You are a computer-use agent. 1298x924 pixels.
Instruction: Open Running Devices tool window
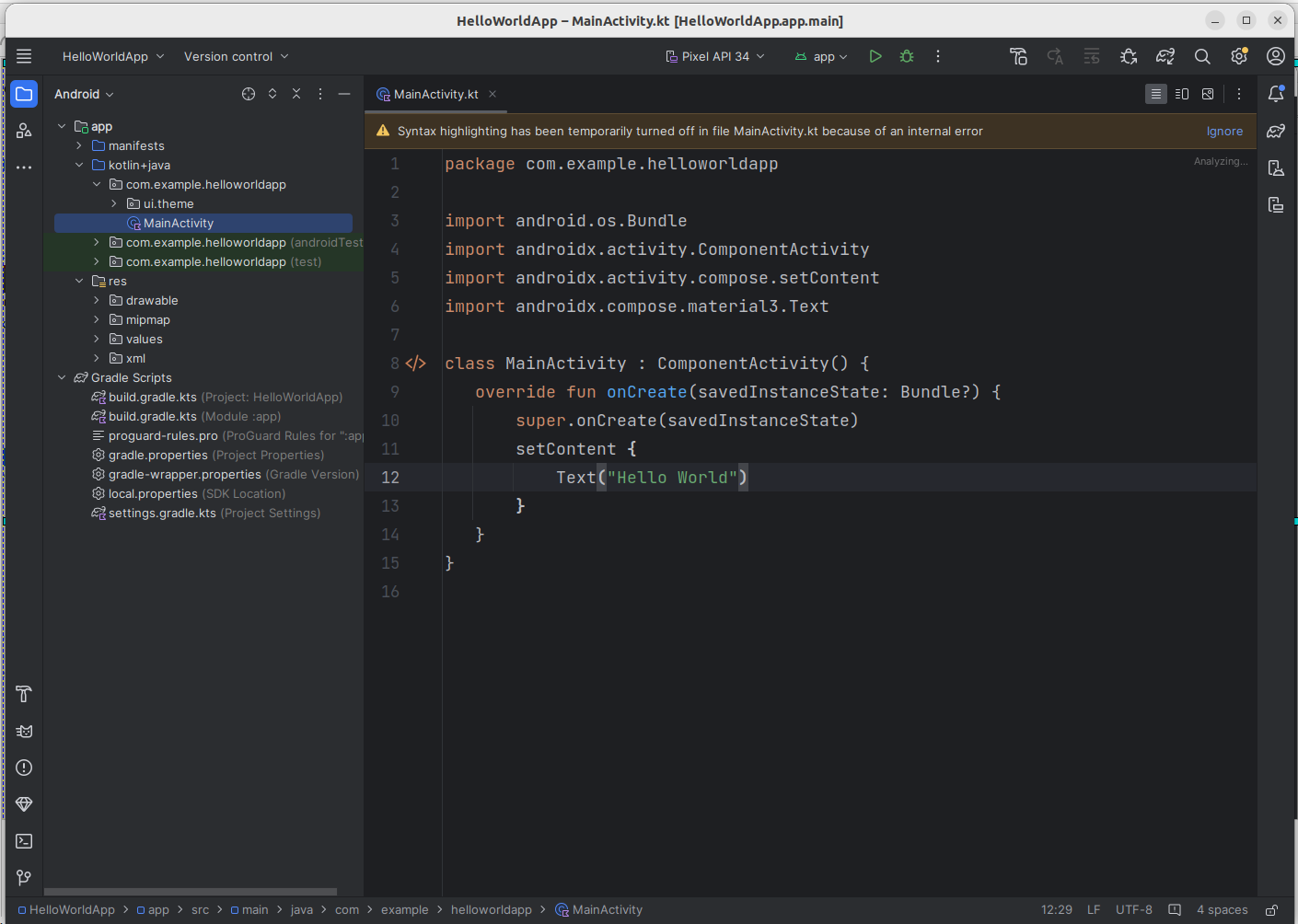point(1276,204)
